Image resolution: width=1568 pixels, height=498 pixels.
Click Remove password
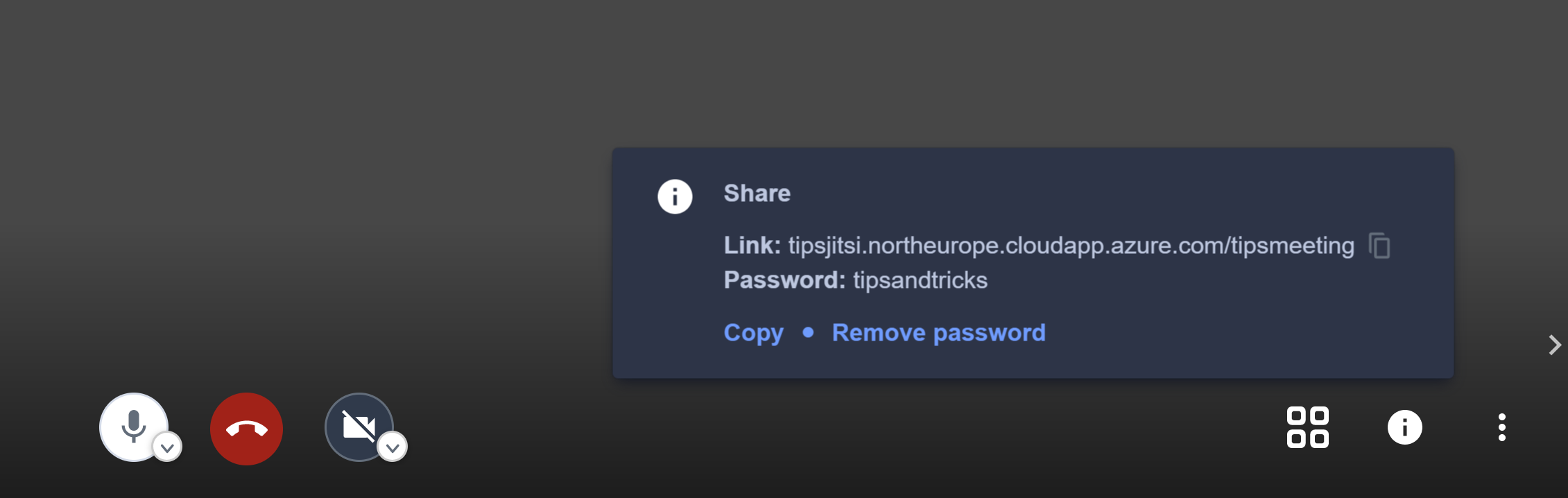pyautogui.click(x=939, y=333)
